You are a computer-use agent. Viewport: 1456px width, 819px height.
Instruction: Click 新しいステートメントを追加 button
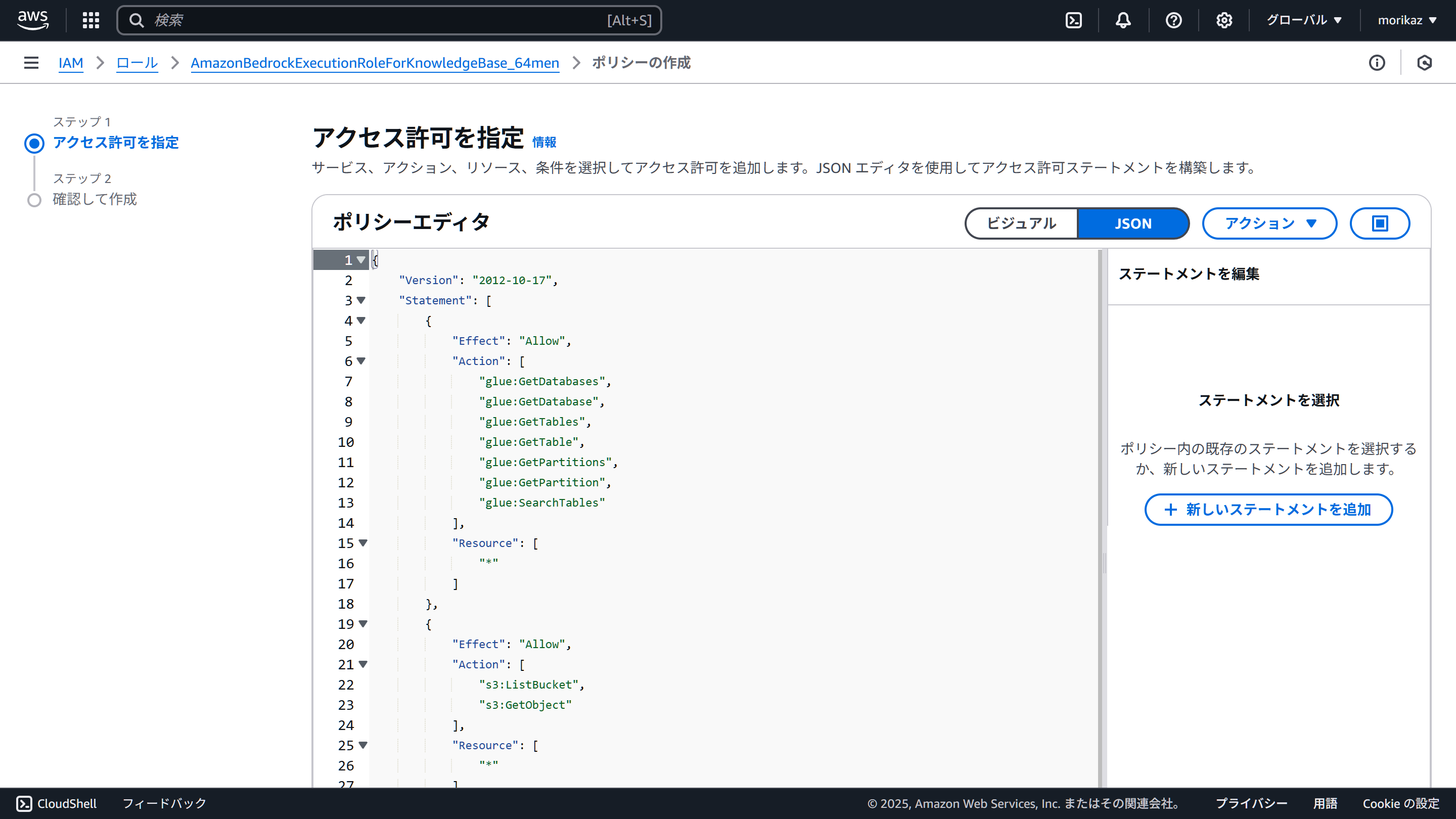(x=1268, y=509)
